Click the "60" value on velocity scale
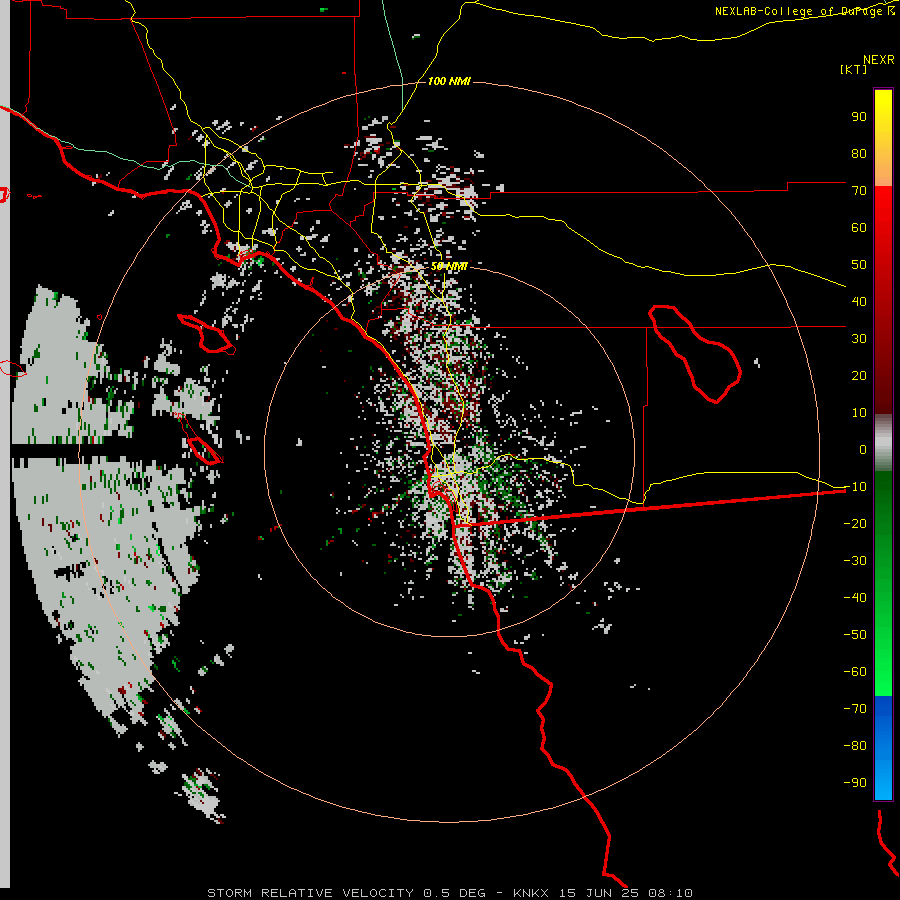Image resolution: width=900 pixels, height=900 pixels. [859, 227]
